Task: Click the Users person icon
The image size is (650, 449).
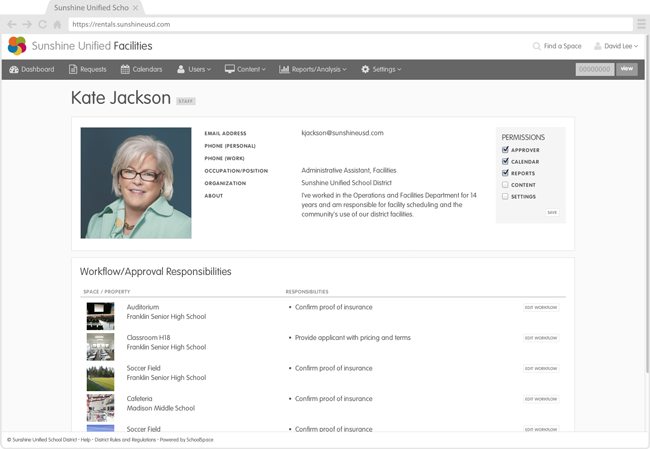Action: pyautogui.click(x=181, y=69)
